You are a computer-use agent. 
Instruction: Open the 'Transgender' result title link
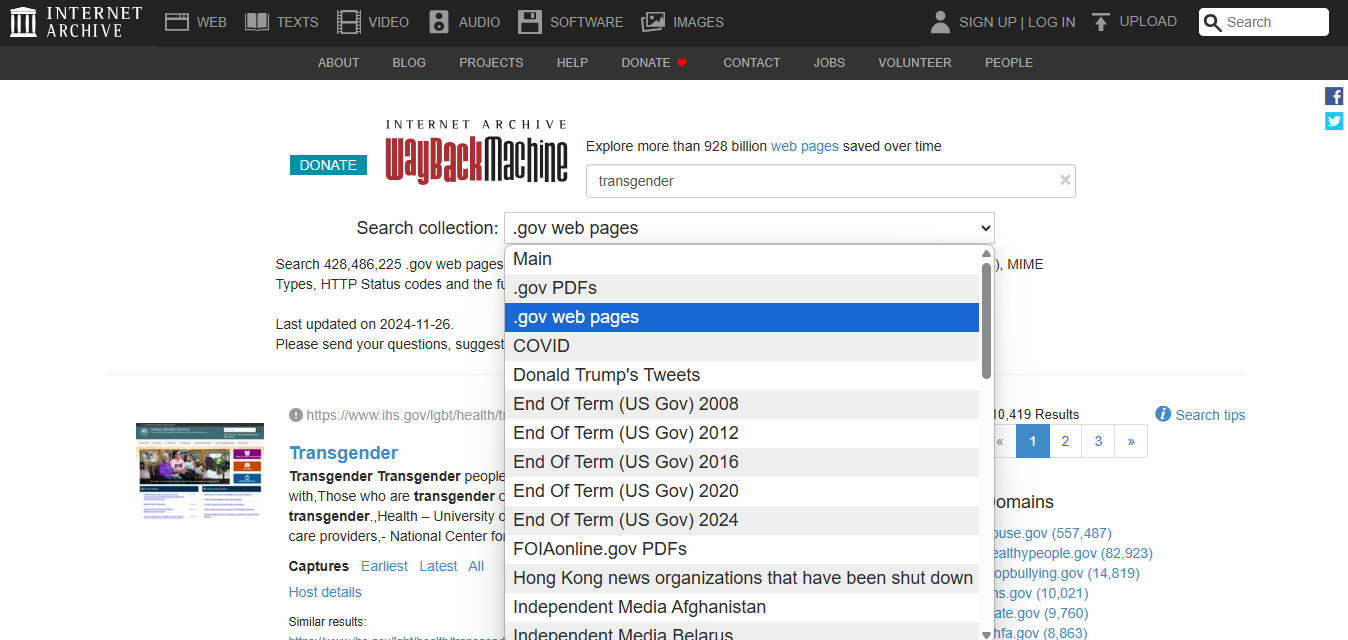343,453
